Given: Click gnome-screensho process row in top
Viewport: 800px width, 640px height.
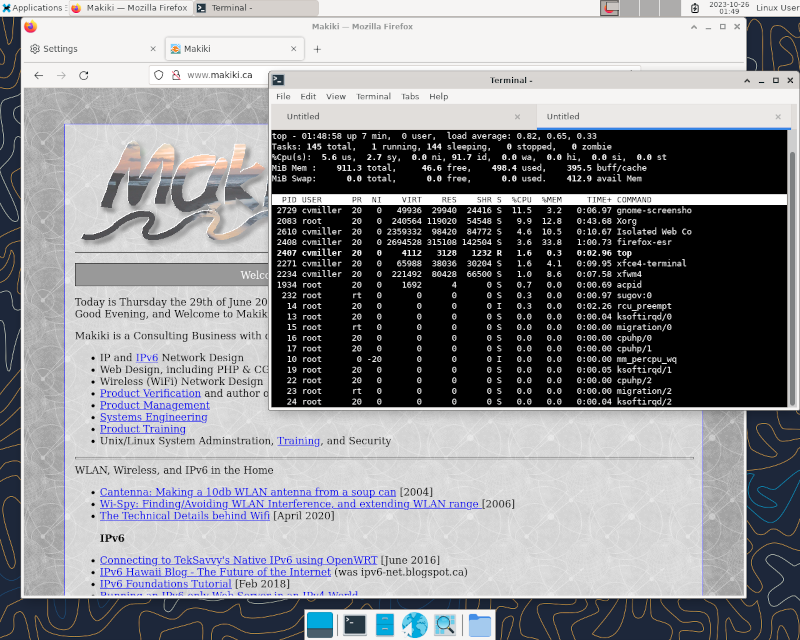Looking at the screenshot, I should [529, 210].
